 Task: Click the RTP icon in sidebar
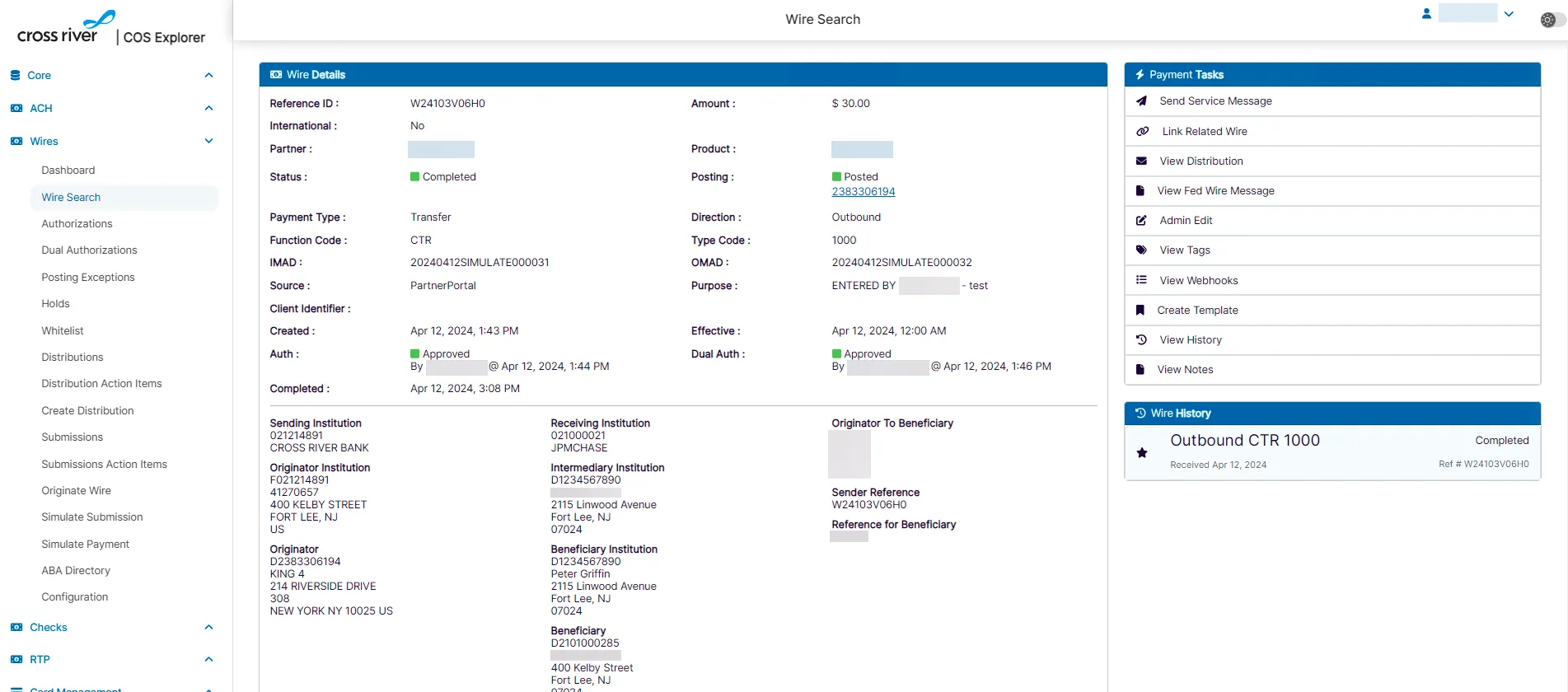pos(16,659)
